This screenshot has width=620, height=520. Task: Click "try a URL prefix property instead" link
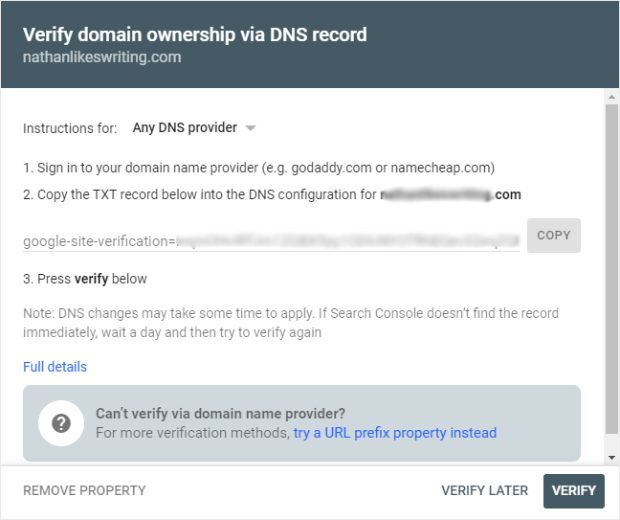coord(395,433)
